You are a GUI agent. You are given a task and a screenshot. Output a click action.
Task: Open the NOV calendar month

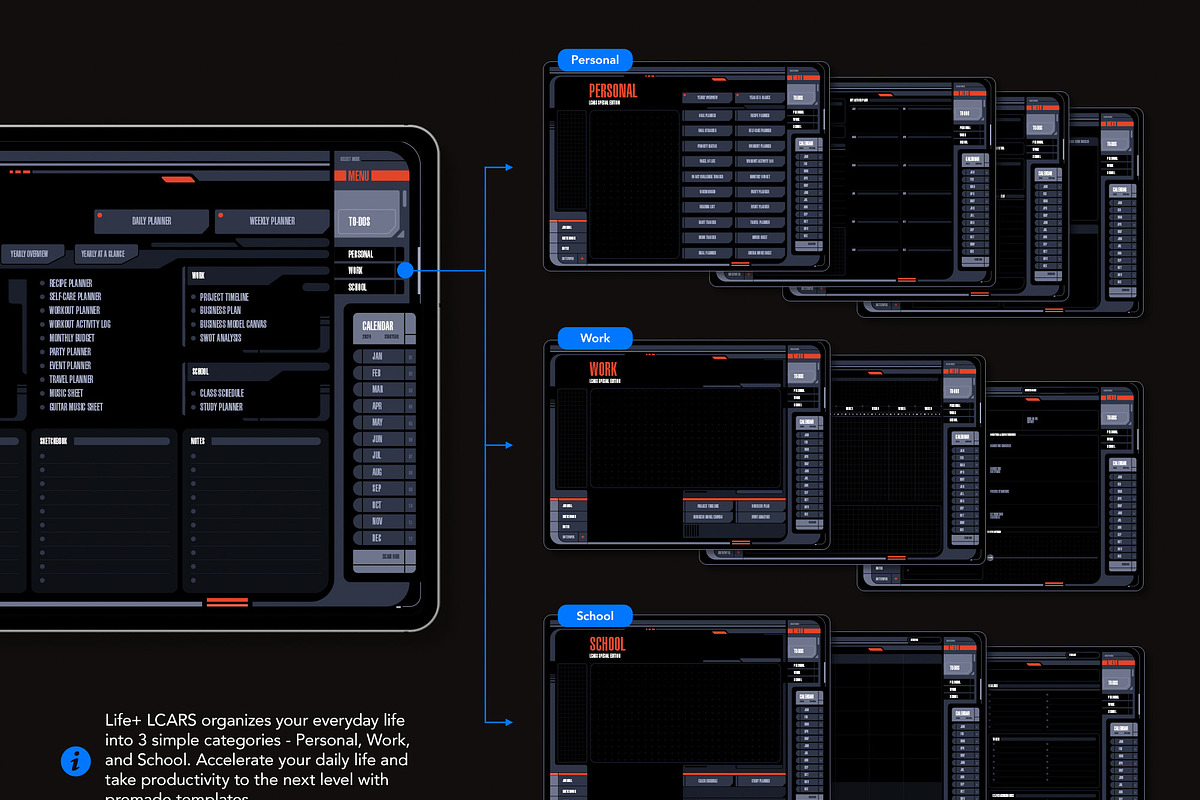coord(384,521)
